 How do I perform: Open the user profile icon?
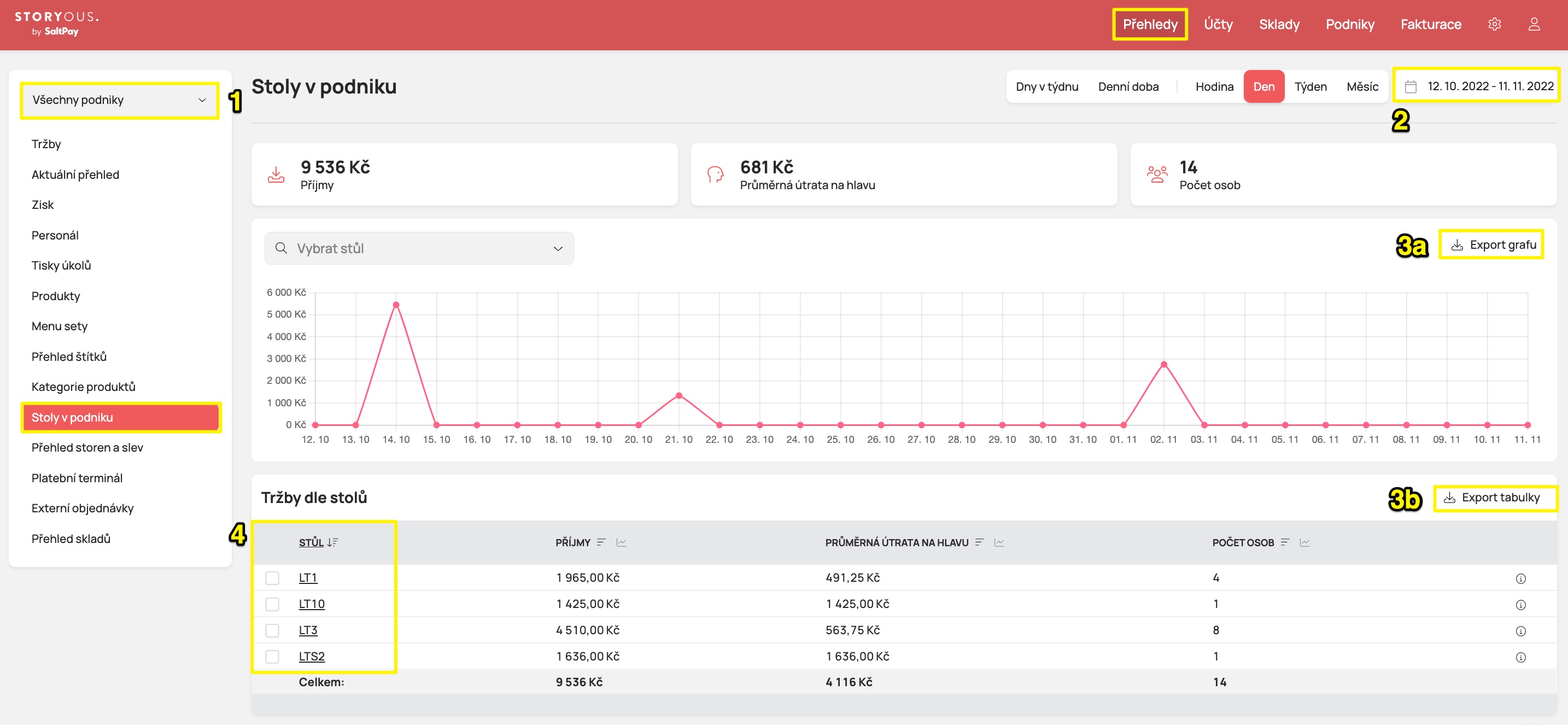[x=1534, y=25]
